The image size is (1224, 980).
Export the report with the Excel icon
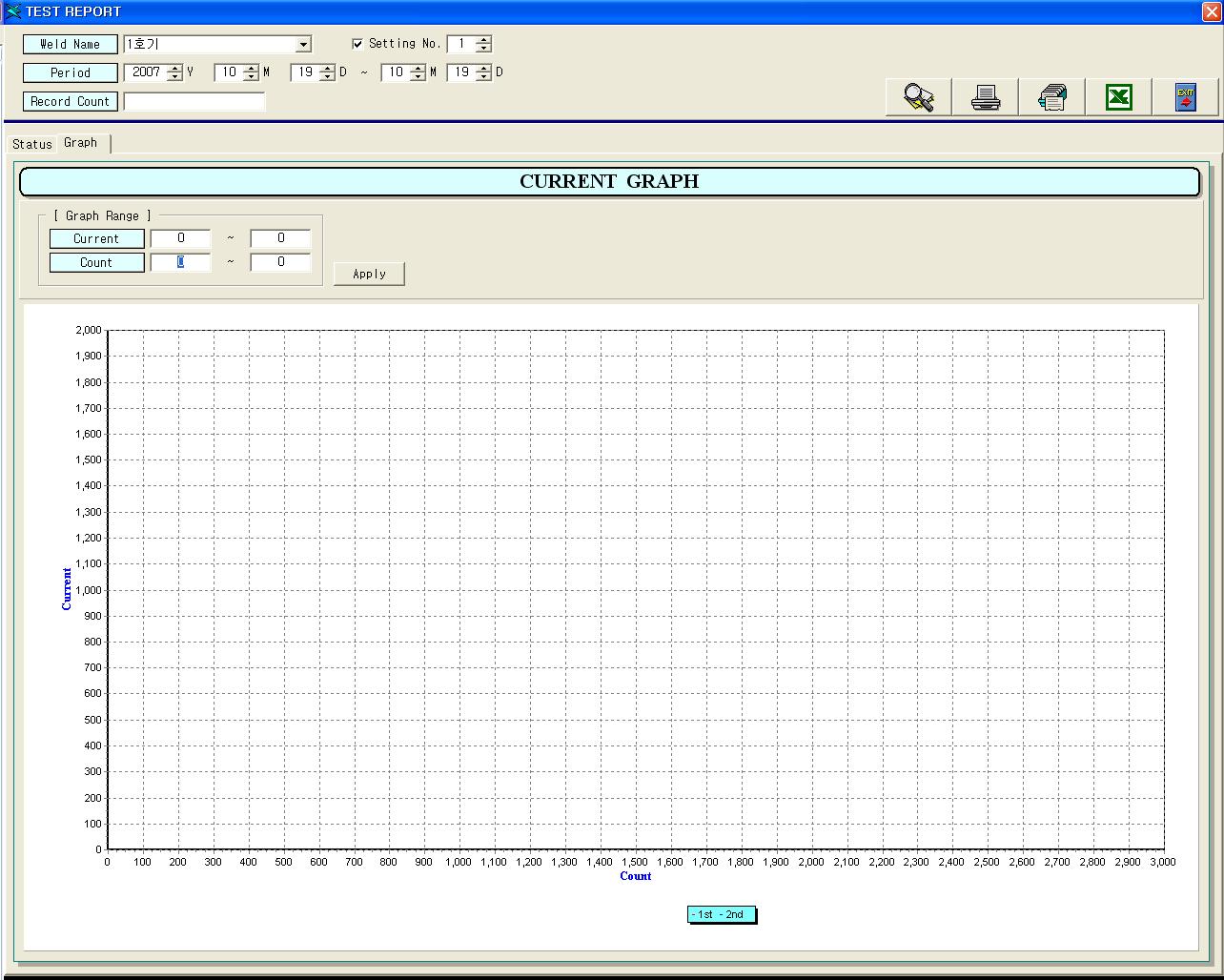coord(1119,97)
